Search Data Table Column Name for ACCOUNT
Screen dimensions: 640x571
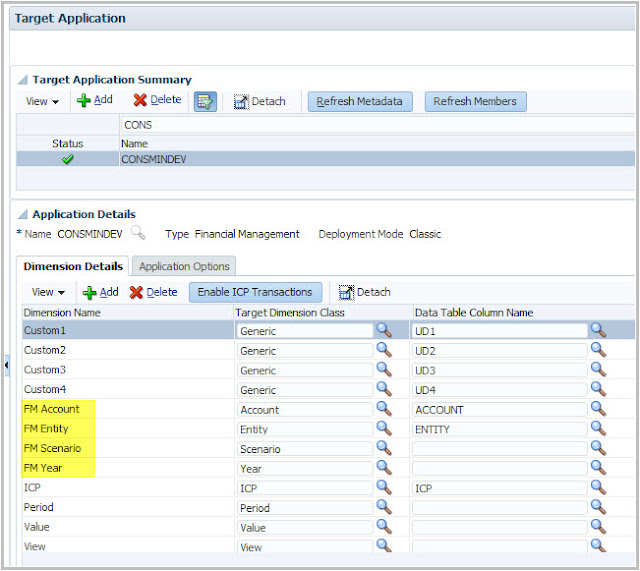click(x=598, y=409)
